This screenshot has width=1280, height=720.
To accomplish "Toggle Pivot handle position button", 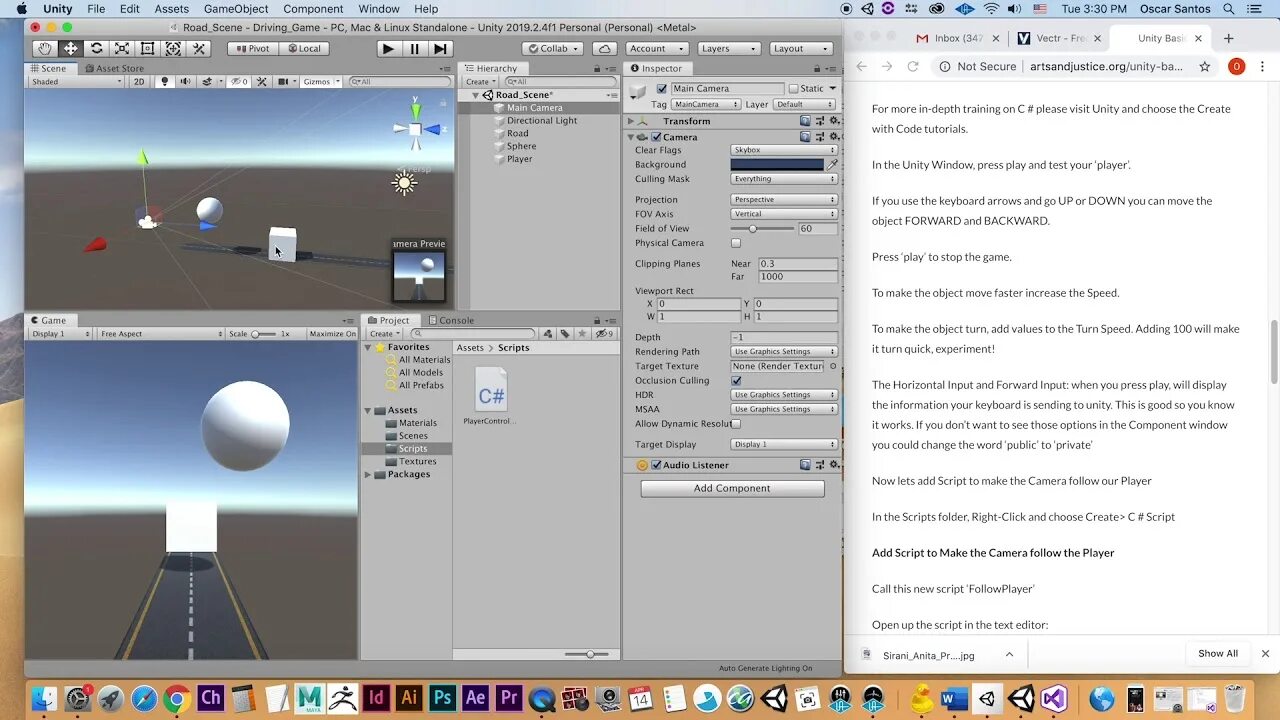I will 252,48.
